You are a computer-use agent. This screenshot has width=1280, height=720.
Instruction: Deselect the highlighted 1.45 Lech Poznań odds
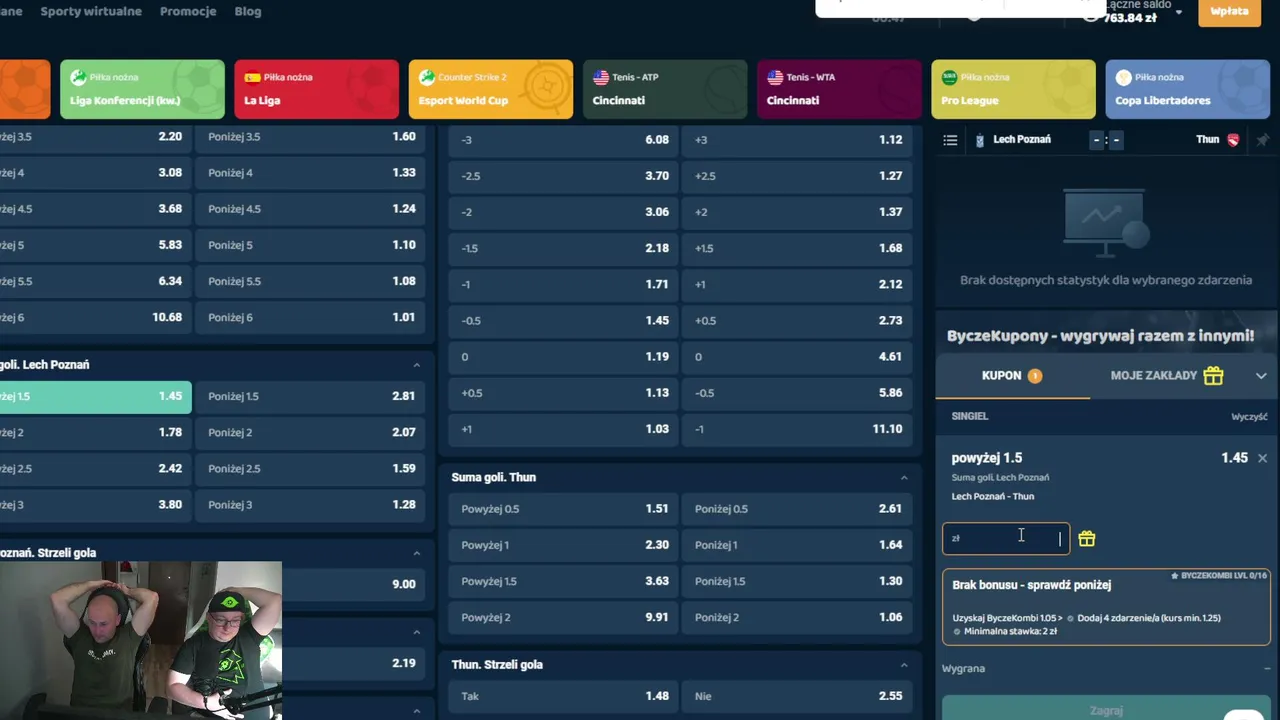click(x=95, y=397)
